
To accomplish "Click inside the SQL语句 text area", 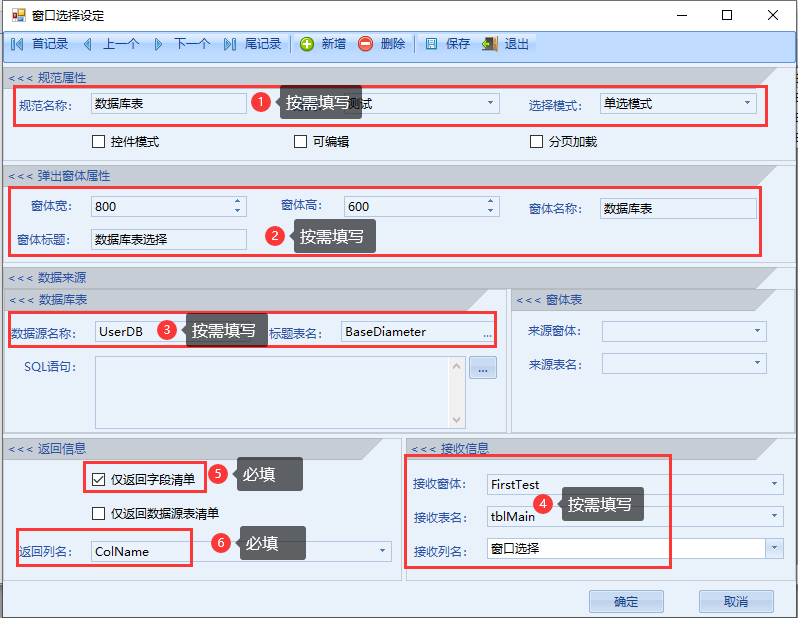I will (x=272, y=392).
